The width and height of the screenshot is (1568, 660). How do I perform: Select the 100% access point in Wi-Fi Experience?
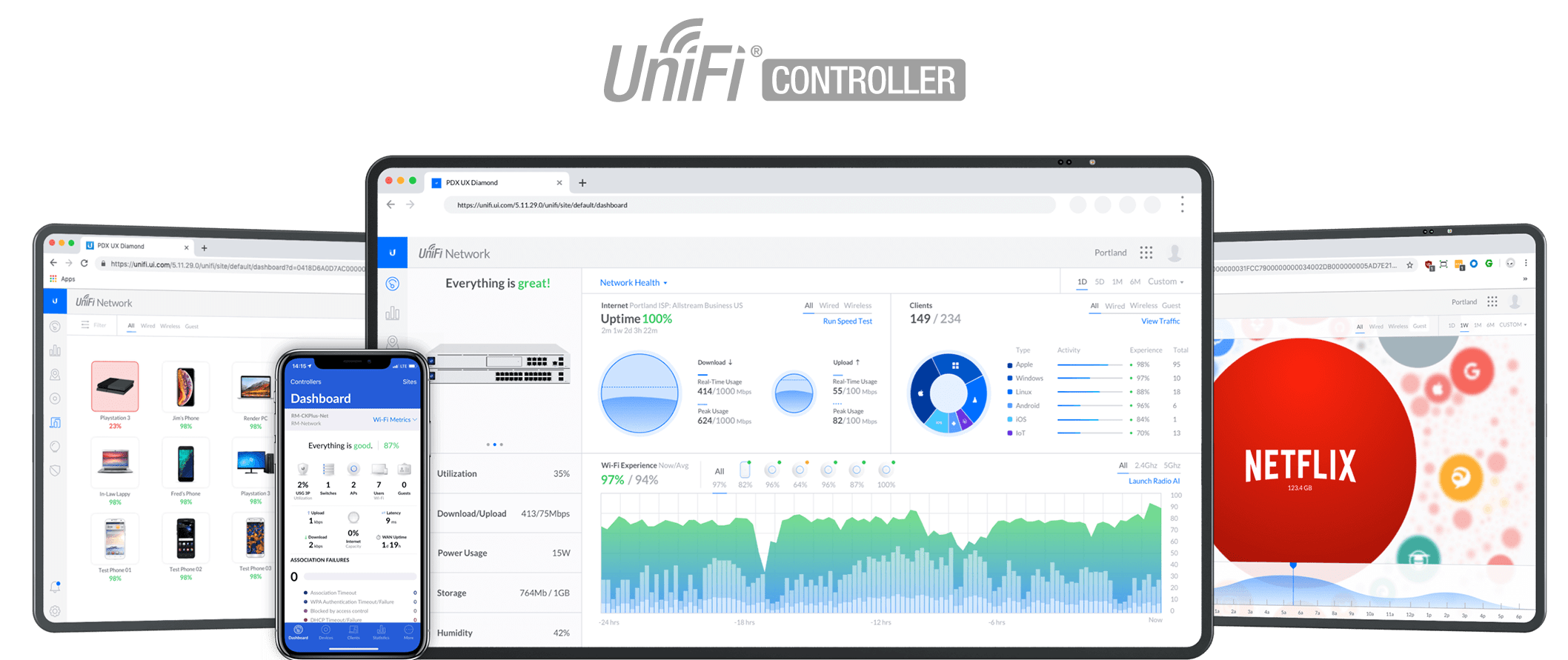pos(886,474)
